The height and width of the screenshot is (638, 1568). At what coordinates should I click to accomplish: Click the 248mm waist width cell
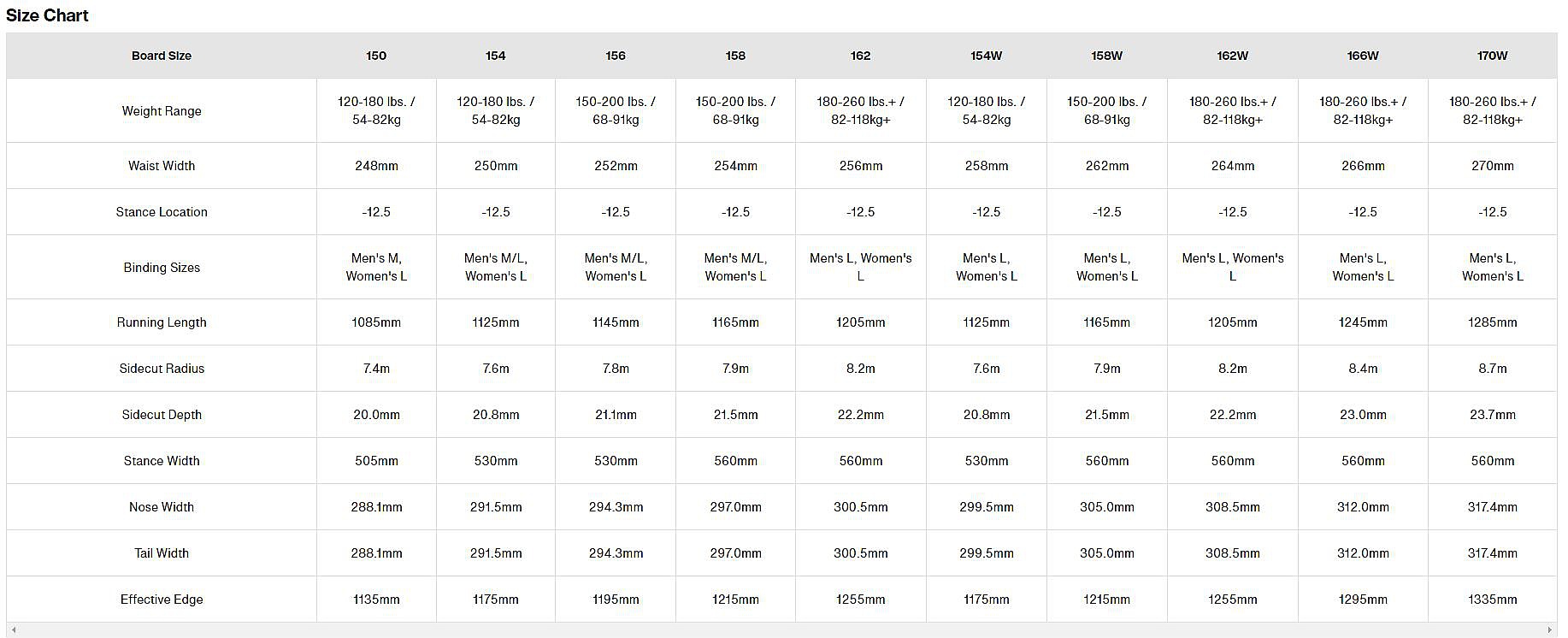(x=376, y=166)
